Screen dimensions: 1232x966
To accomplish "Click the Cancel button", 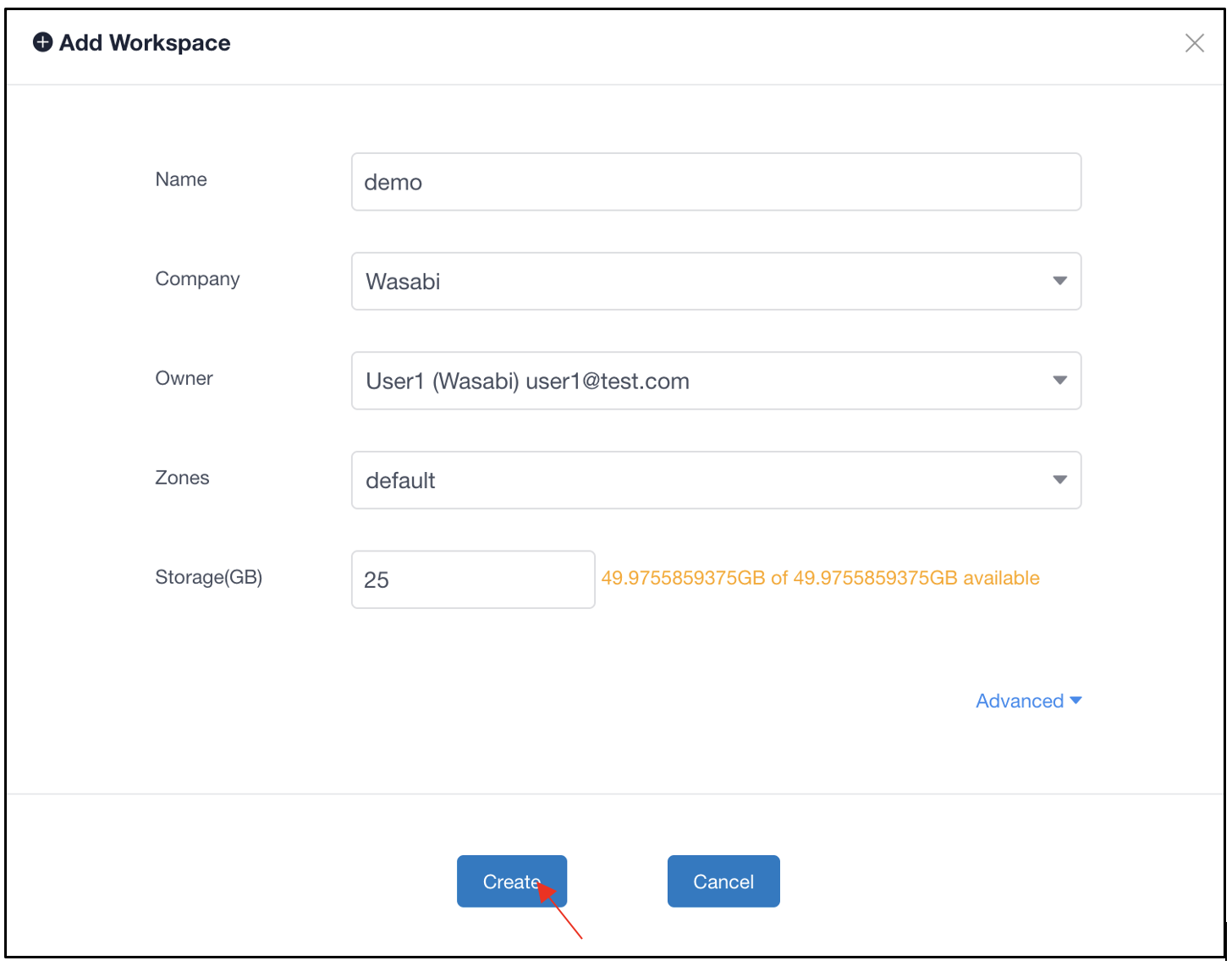I will point(723,881).
